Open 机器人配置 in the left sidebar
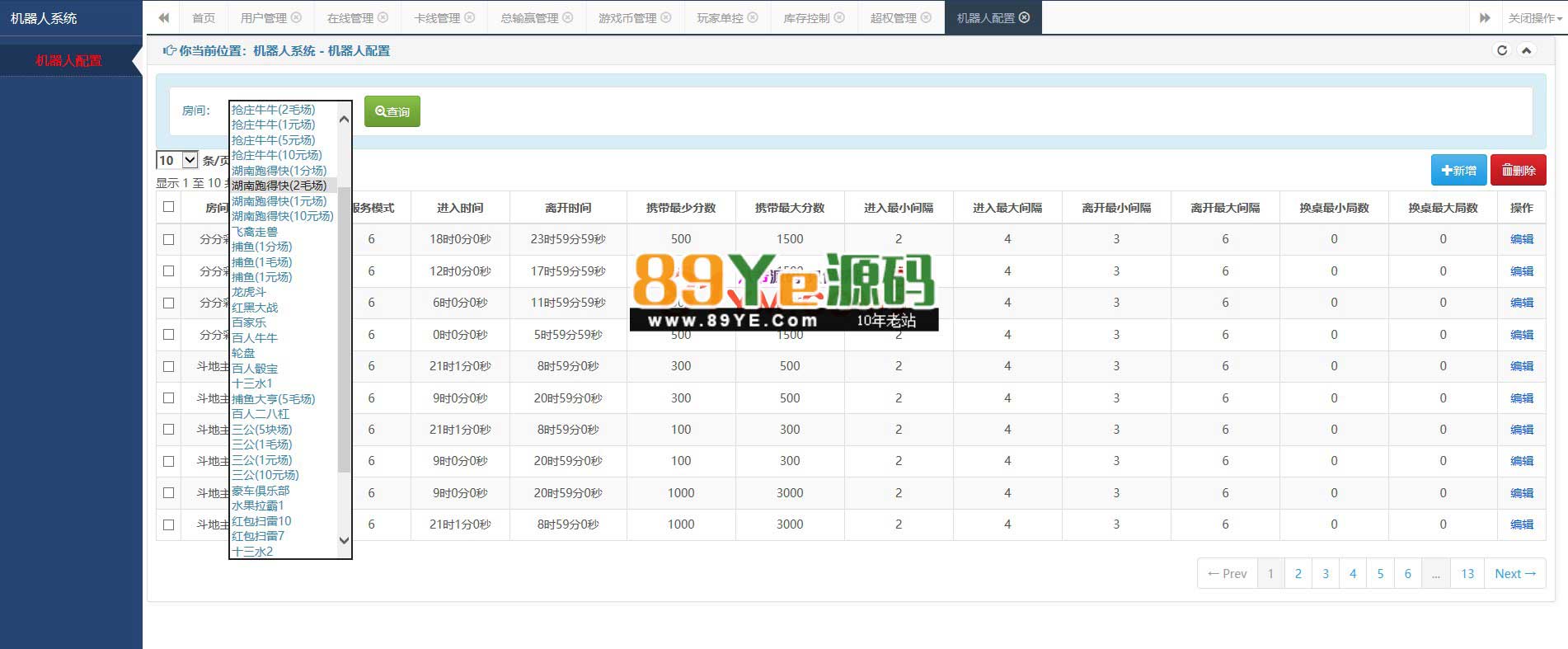 (x=68, y=60)
